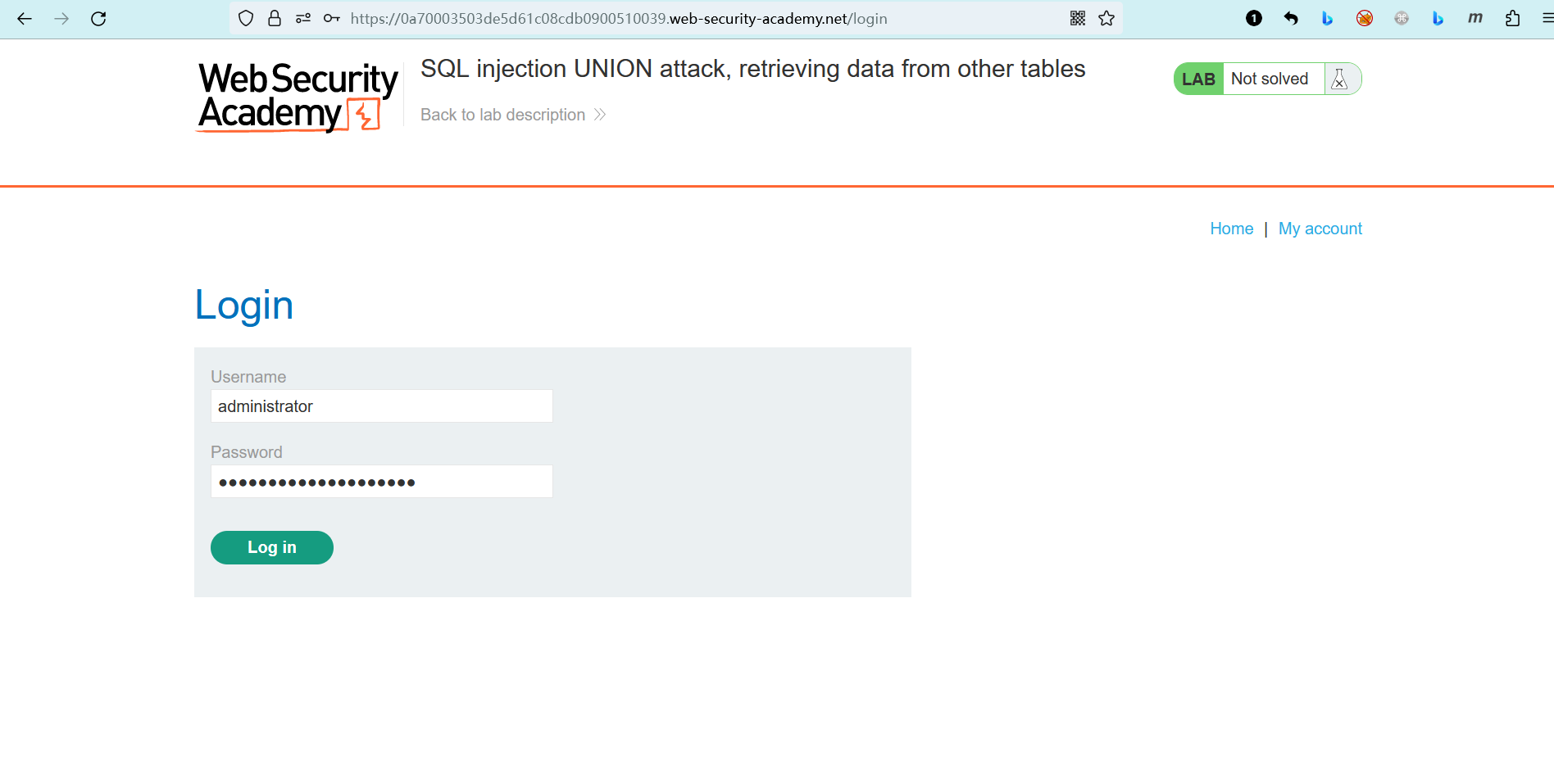Image resolution: width=1554 pixels, height=784 pixels.
Task: Click into the Password field
Action: click(381, 482)
